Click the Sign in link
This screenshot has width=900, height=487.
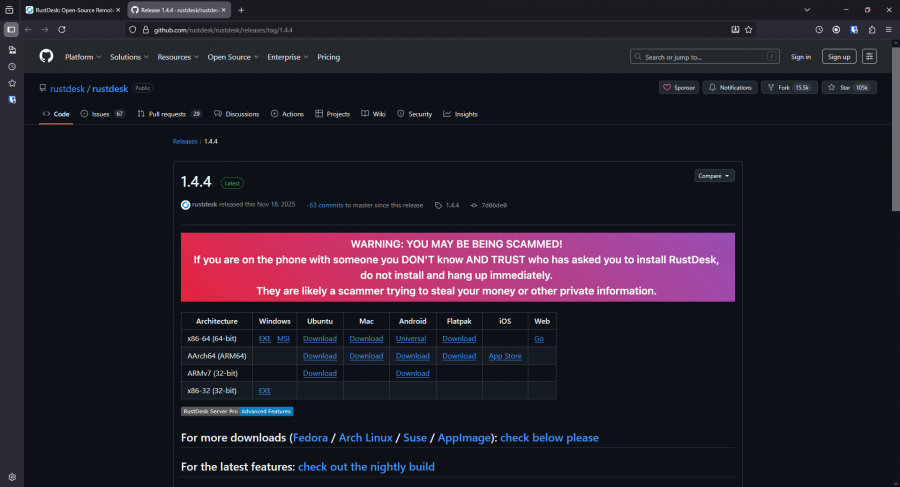(801, 56)
